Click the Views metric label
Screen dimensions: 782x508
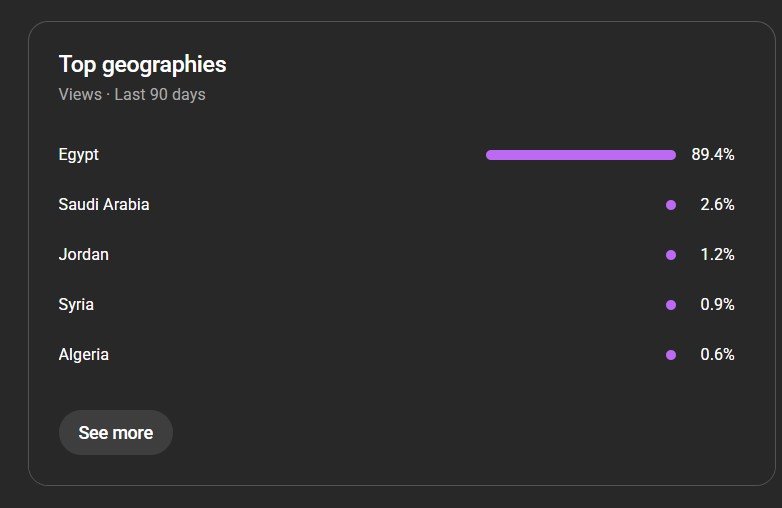pyautogui.click(x=80, y=95)
